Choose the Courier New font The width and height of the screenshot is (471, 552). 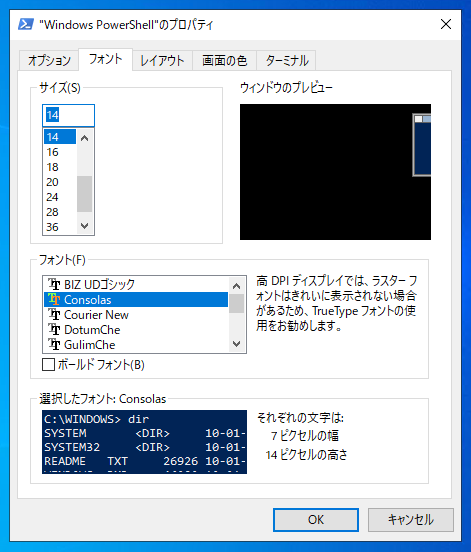(x=136, y=314)
